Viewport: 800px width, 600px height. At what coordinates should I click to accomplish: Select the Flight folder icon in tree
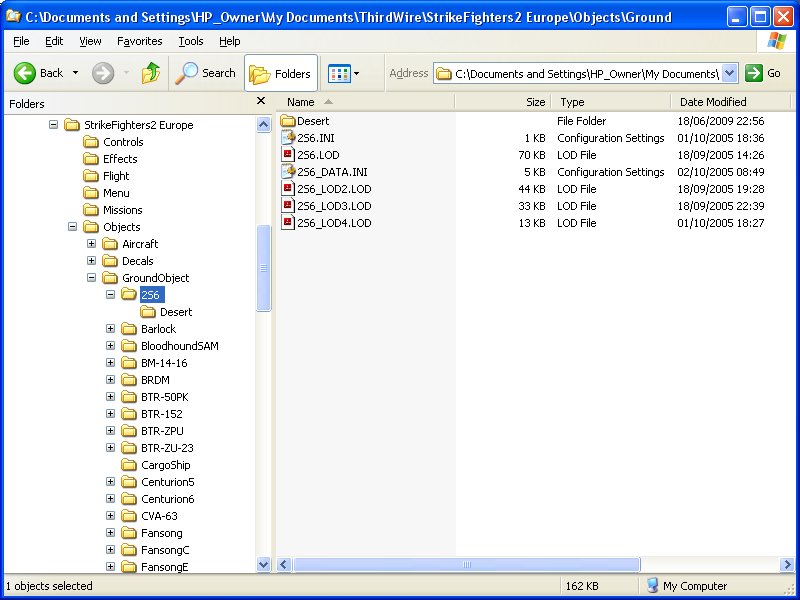[x=91, y=176]
